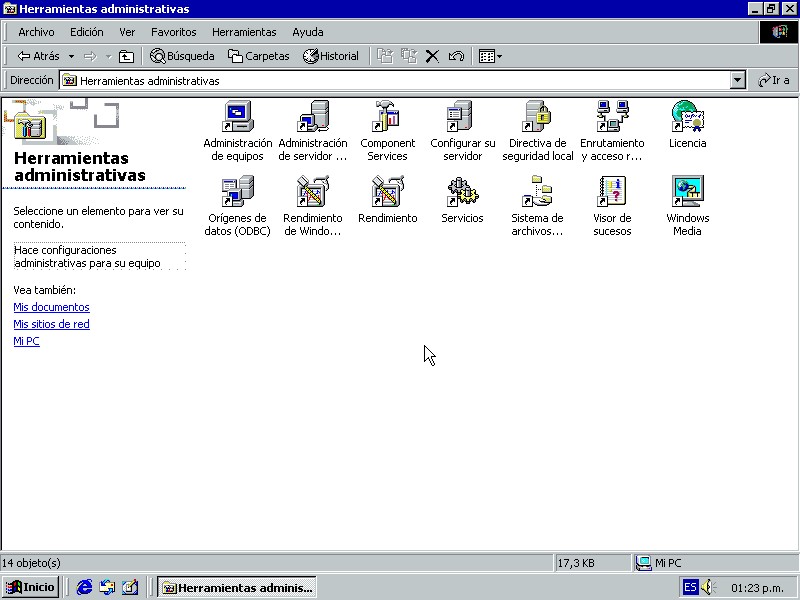Click the Move To toolbar icon
Image resolution: width=800 pixels, height=600 pixels.
click(385, 56)
